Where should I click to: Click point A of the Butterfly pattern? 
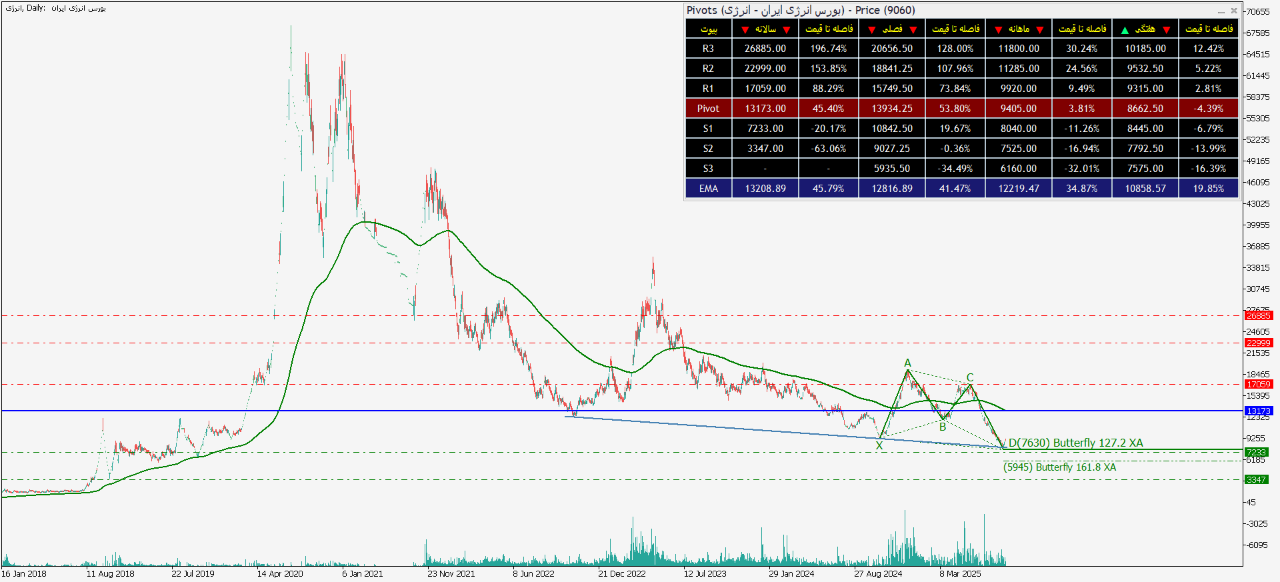click(907, 363)
